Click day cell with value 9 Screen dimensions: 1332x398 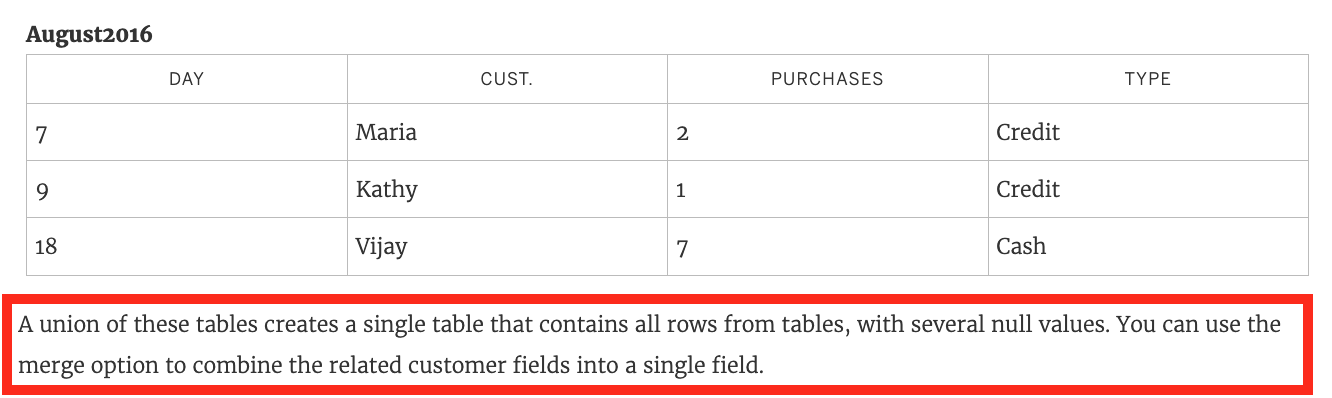(x=187, y=189)
